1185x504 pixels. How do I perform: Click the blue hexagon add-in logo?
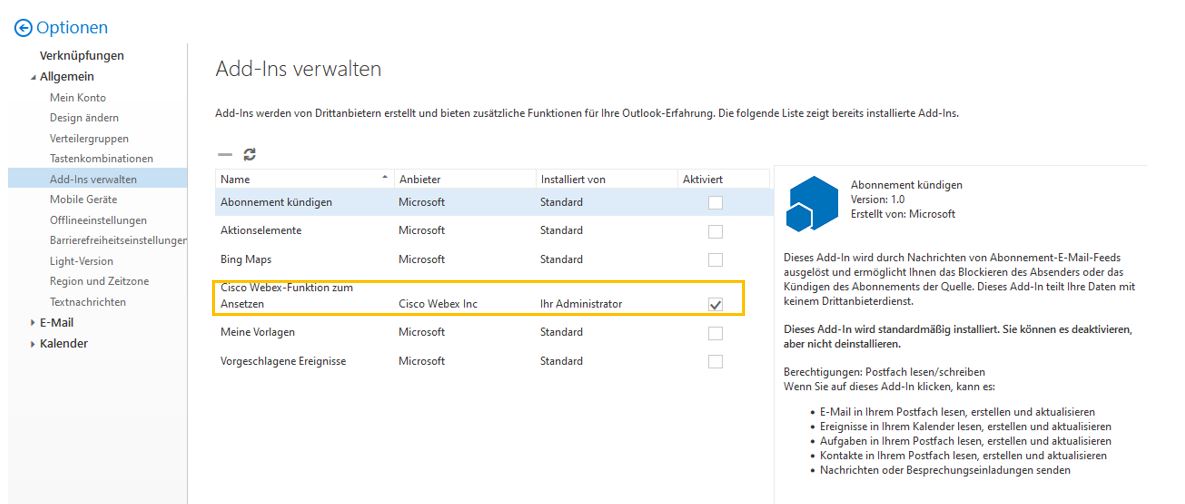809,202
